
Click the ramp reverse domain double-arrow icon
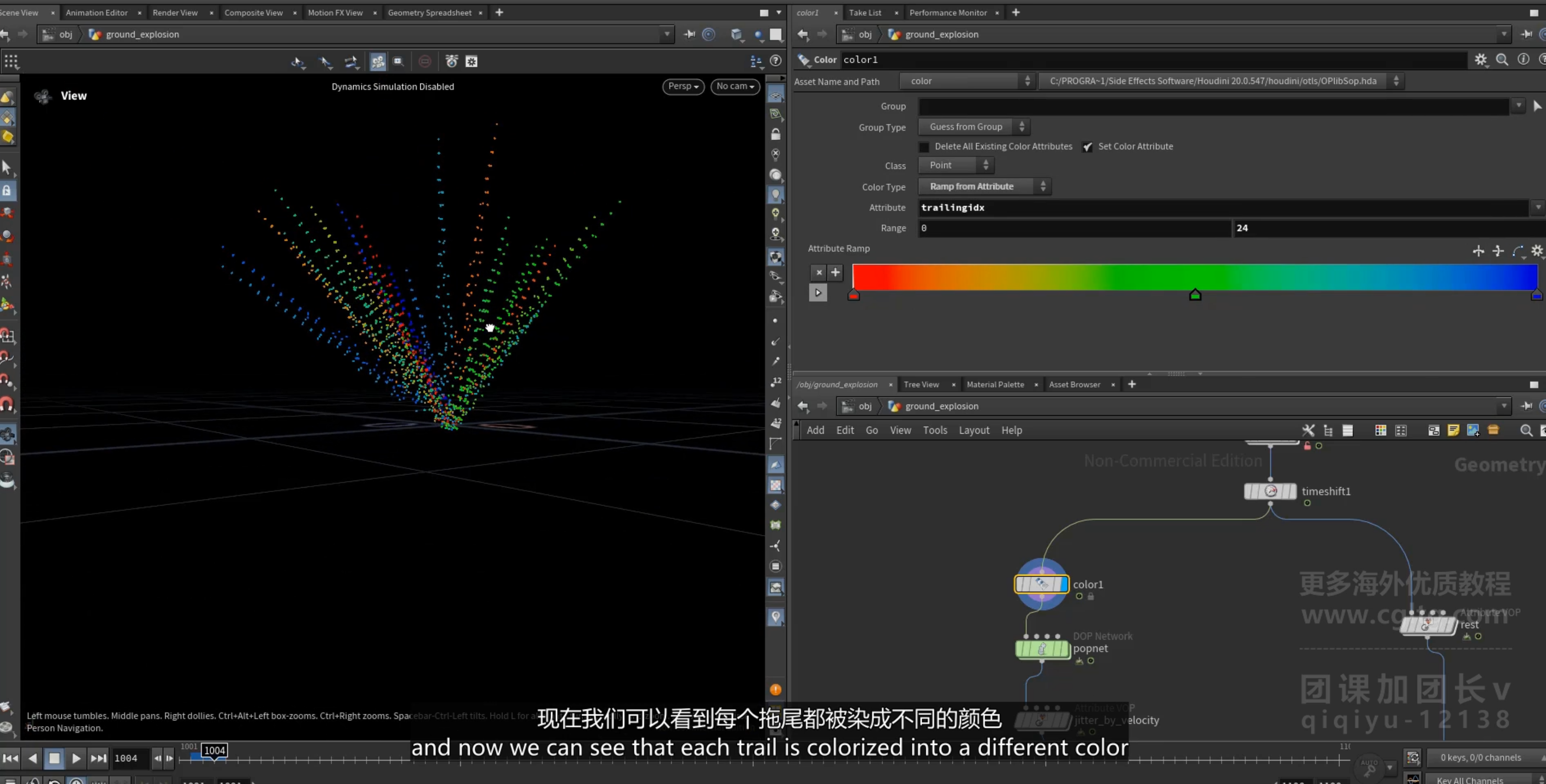point(1478,251)
